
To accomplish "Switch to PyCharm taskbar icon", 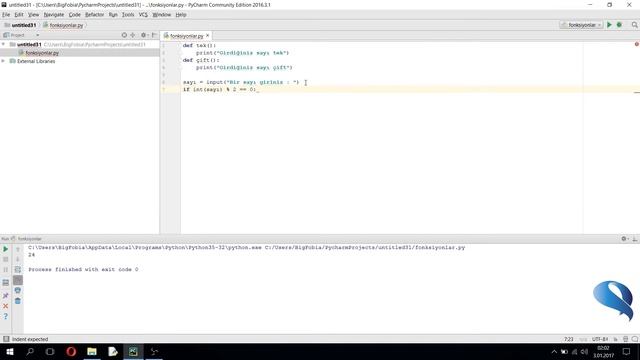I will (x=133, y=351).
